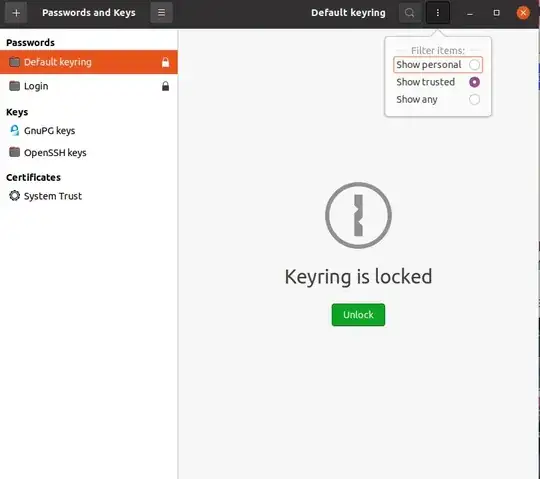The height and width of the screenshot is (479, 540).
Task: Toggle the three-dot filter menu button
Action: point(438,13)
